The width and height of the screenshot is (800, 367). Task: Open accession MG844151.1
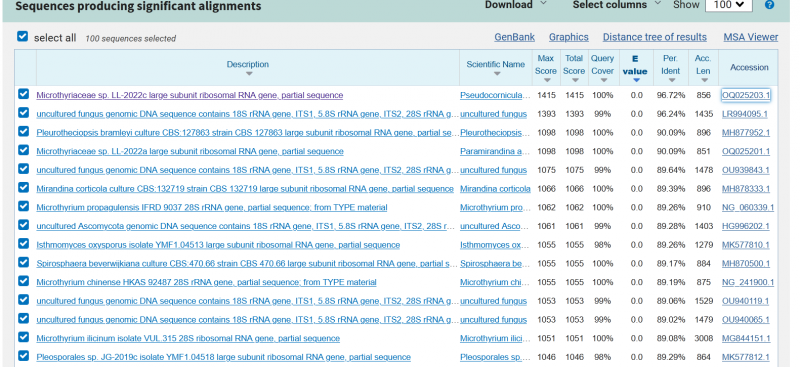(x=746, y=338)
